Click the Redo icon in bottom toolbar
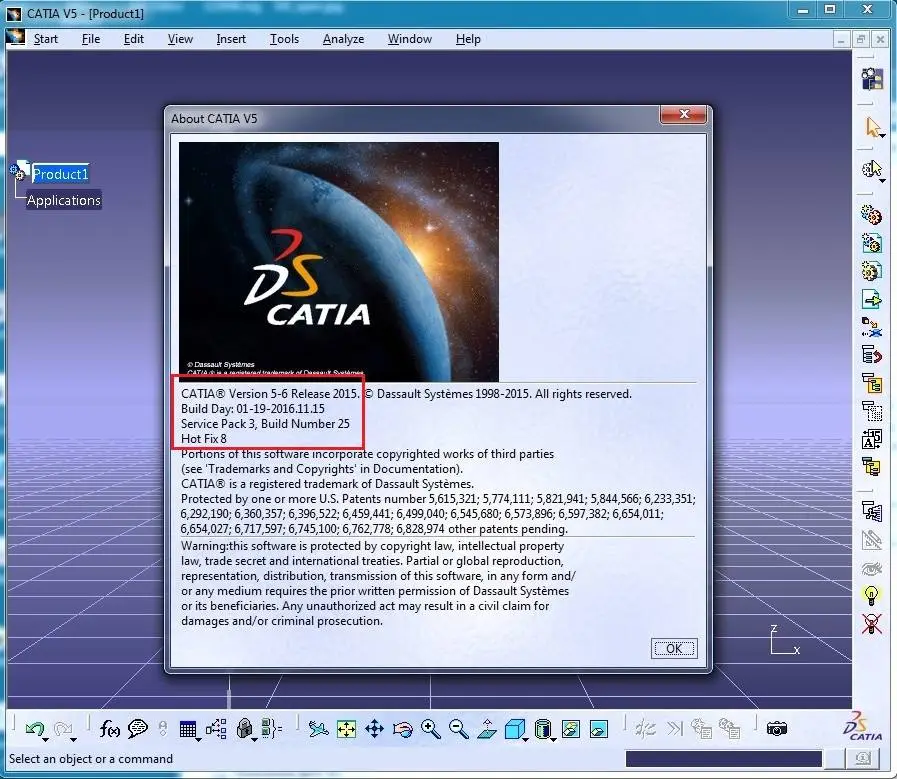The image size is (897, 779). [x=62, y=728]
